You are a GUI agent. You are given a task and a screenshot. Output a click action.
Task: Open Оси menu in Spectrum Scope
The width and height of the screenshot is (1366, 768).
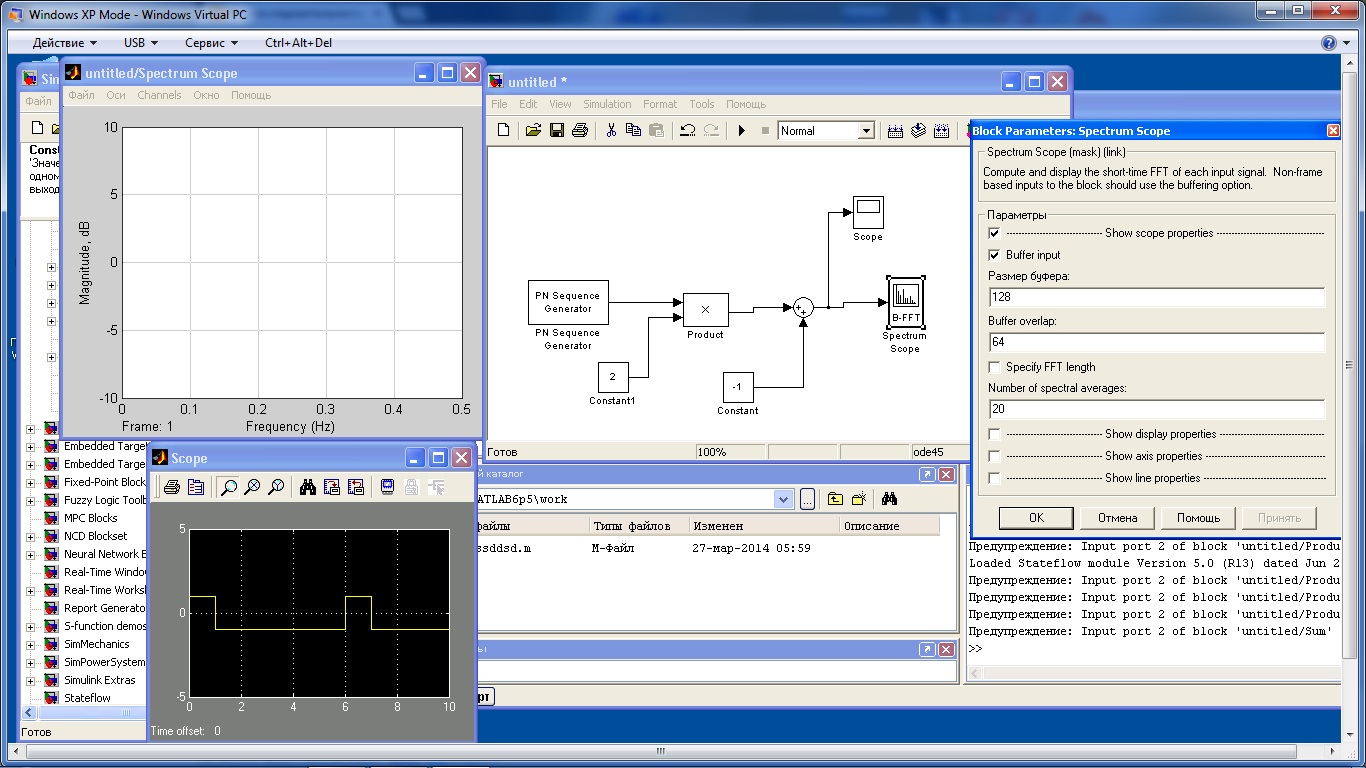click(116, 95)
